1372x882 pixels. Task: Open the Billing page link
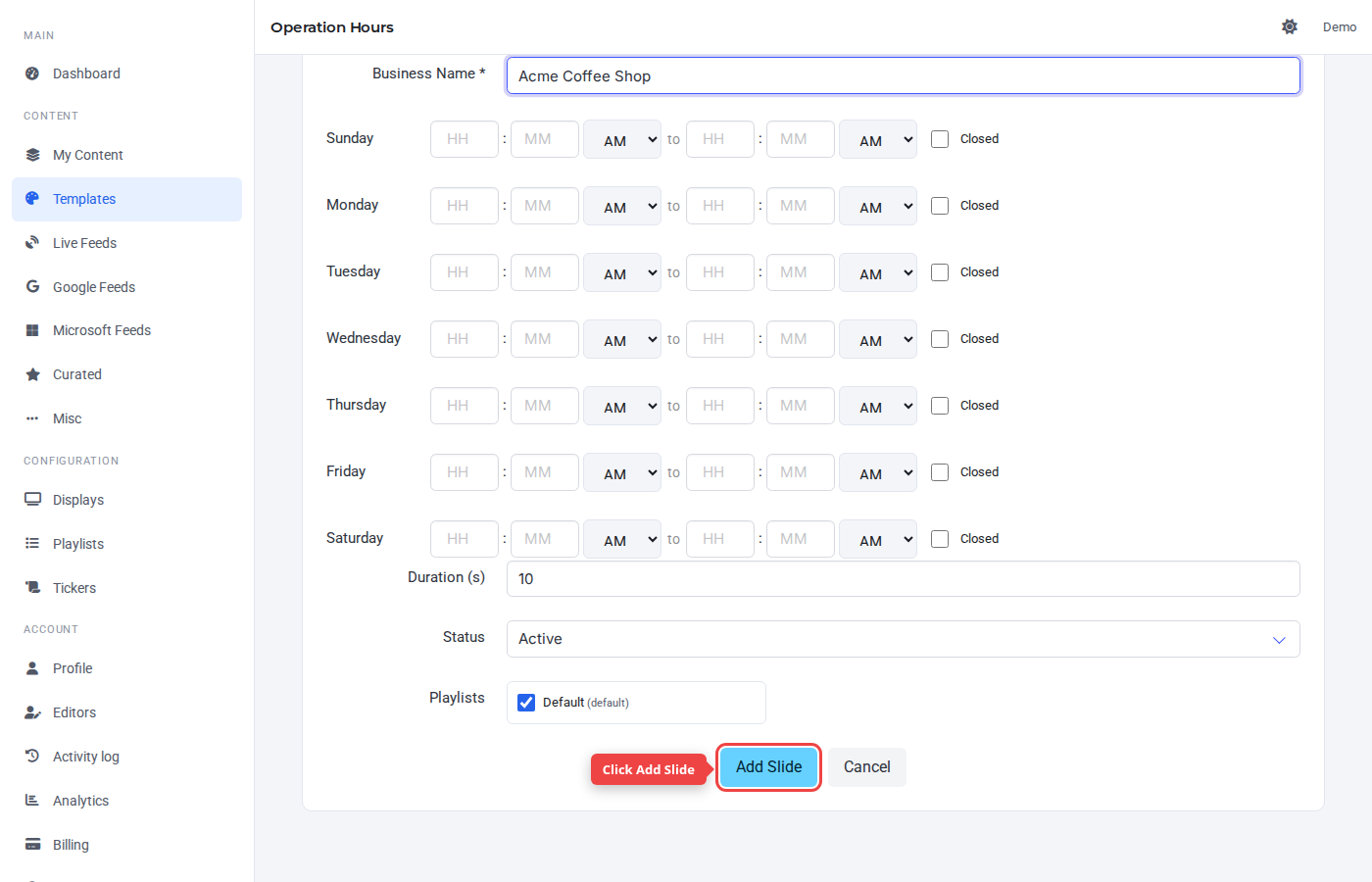[x=126, y=845]
